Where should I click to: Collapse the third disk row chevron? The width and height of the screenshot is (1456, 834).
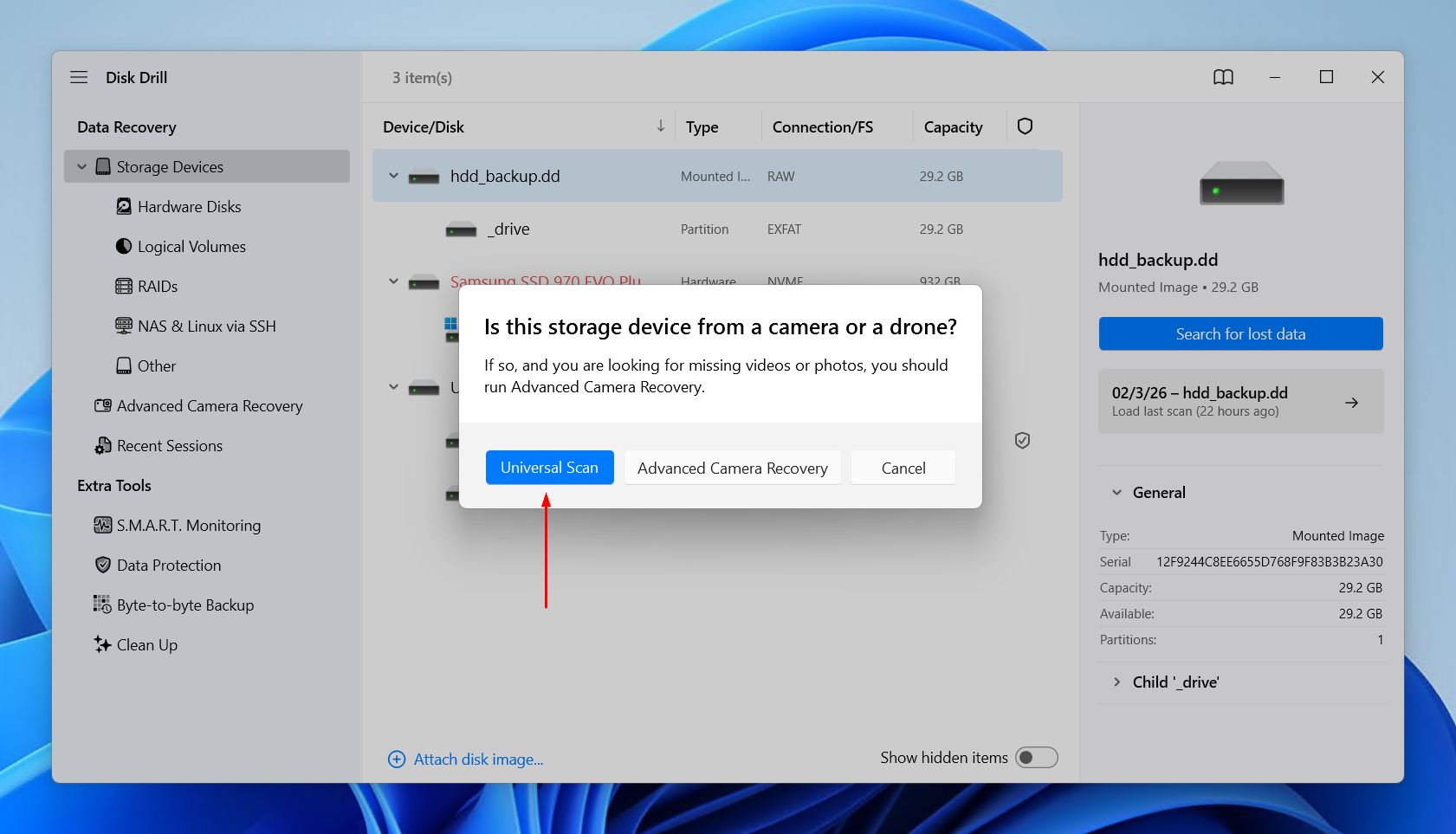[393, 387]
